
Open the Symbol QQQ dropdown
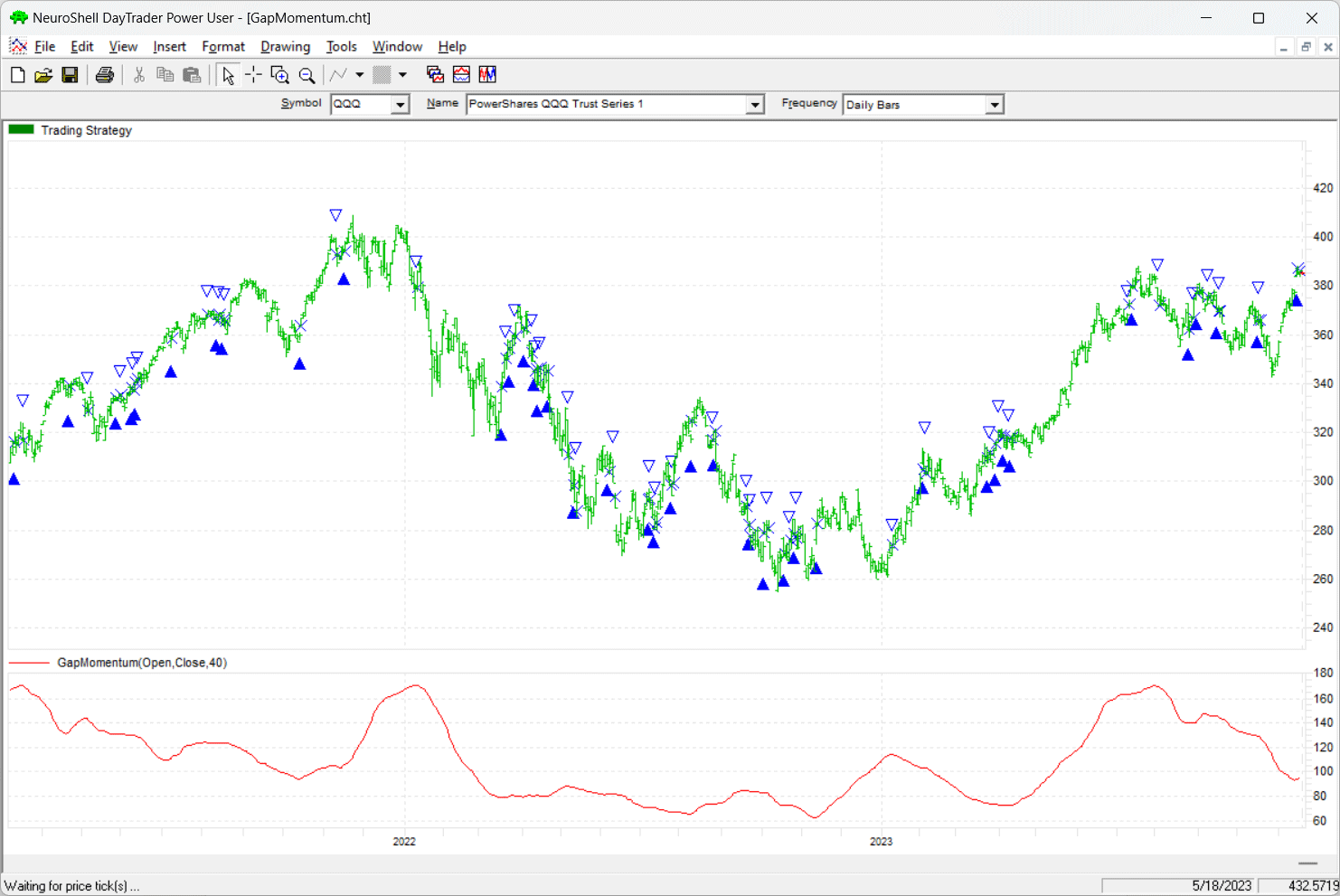pyautogui.click(x=400, y=105)
